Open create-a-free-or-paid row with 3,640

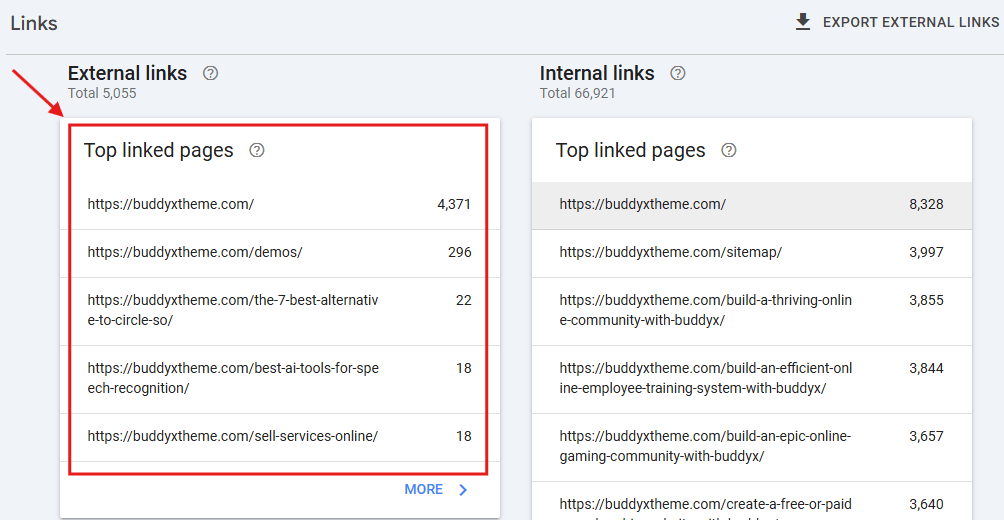[752, 501]
